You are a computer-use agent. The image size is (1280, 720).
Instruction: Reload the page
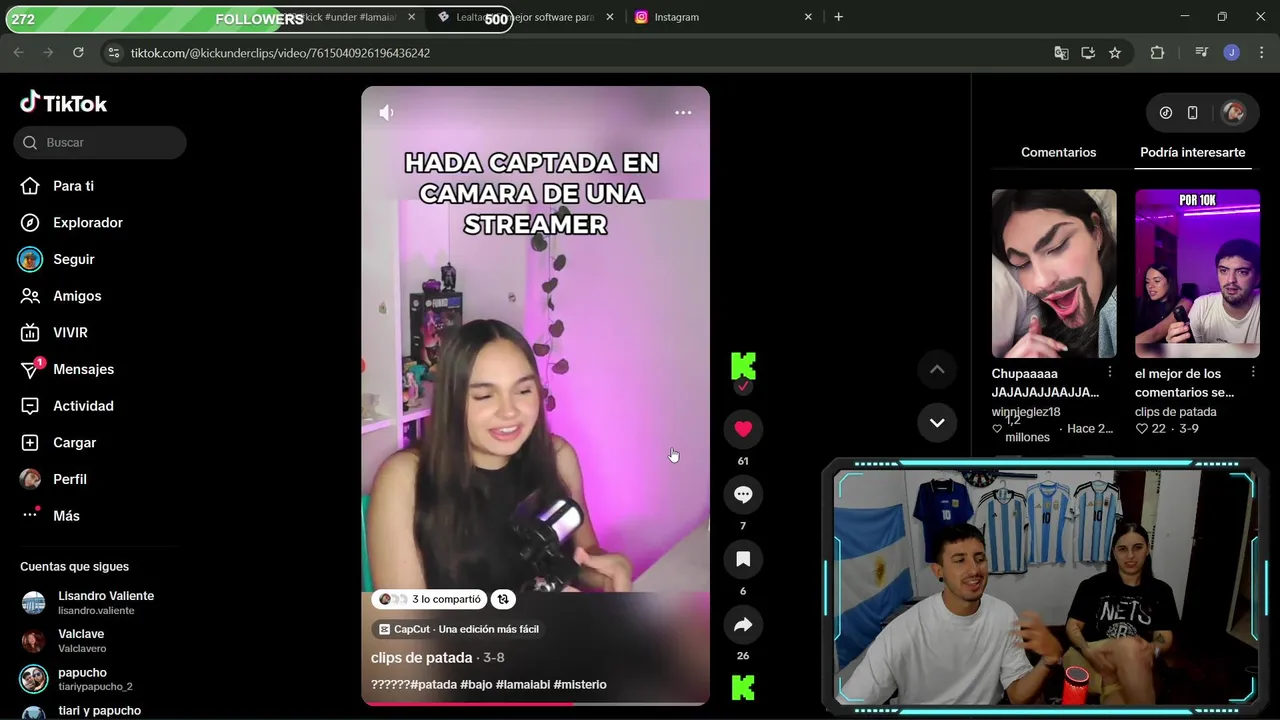pyautogui.click(x=78, y=53)
